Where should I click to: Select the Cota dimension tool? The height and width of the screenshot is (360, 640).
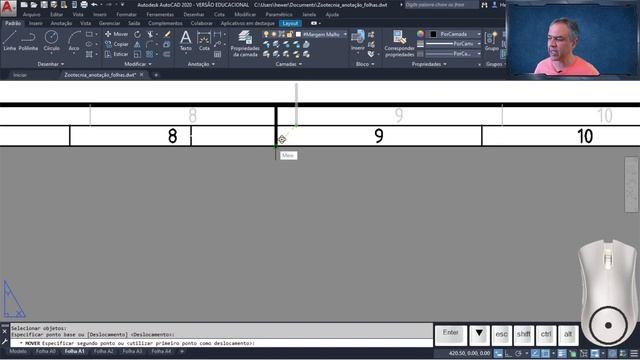click(x=204, y=40)
